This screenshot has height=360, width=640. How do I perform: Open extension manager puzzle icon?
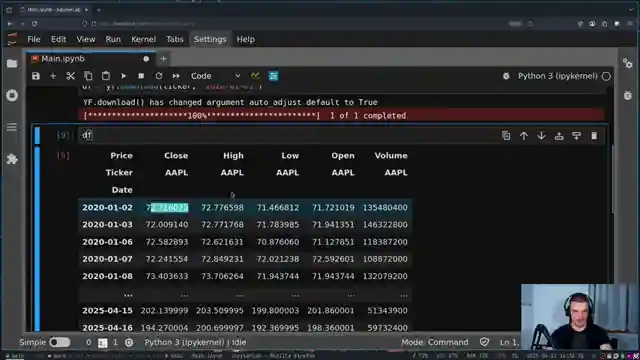pyautogui.click(x=12, y=159)
